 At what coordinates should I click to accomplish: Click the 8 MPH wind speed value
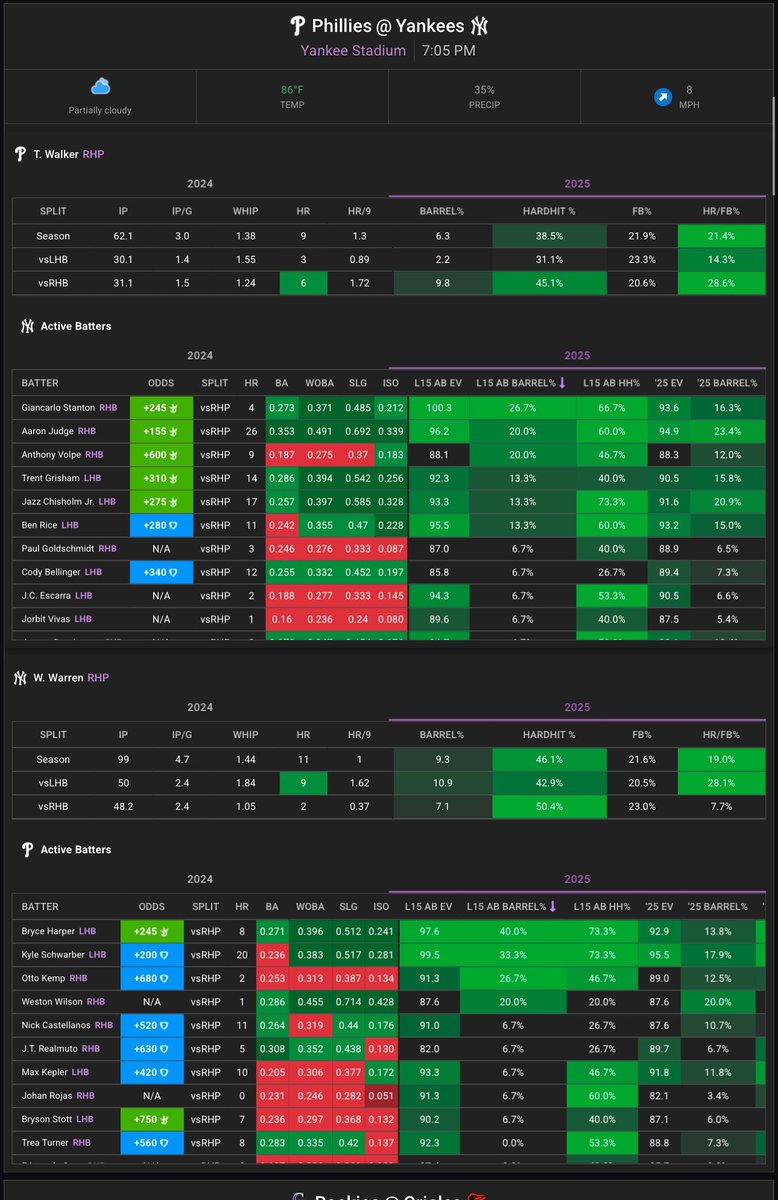tap(688, 90)
